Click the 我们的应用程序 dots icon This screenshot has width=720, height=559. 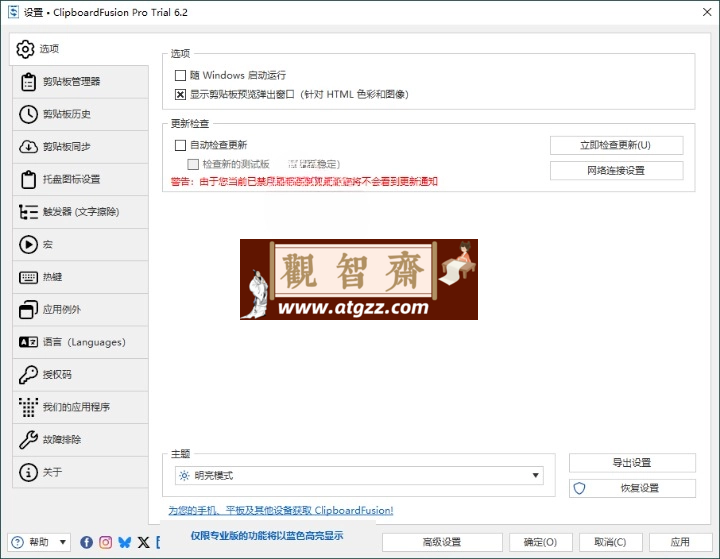[28, 407]
